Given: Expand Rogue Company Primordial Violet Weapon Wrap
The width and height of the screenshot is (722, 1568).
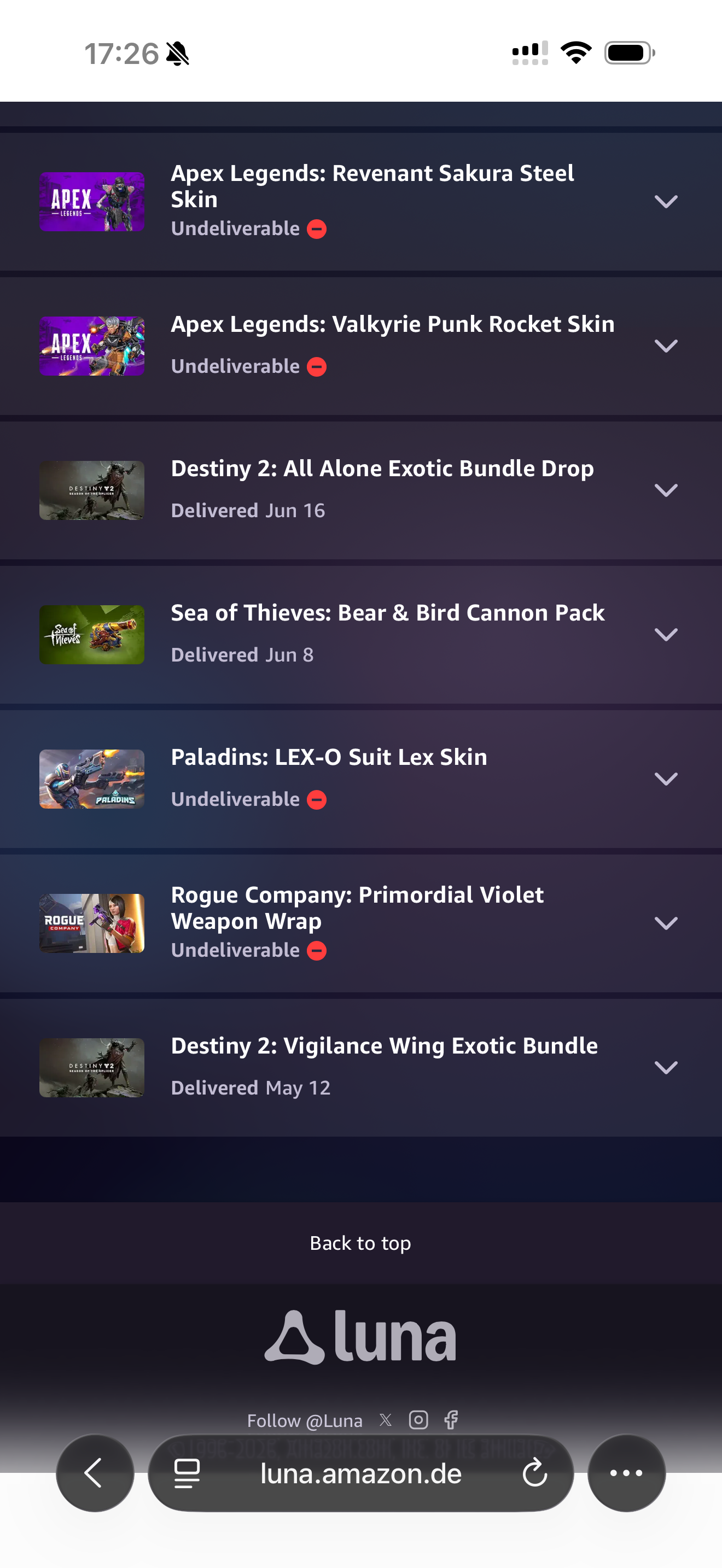Looking at the screenshot, I should pos(666,923).
